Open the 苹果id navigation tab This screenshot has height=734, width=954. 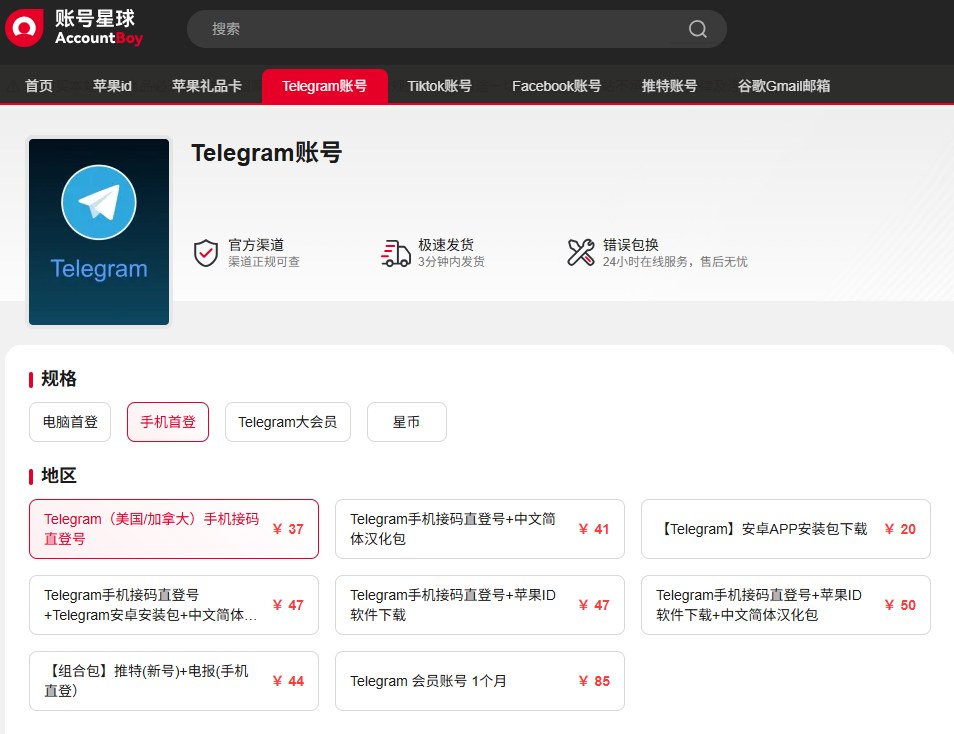point(112,86)
